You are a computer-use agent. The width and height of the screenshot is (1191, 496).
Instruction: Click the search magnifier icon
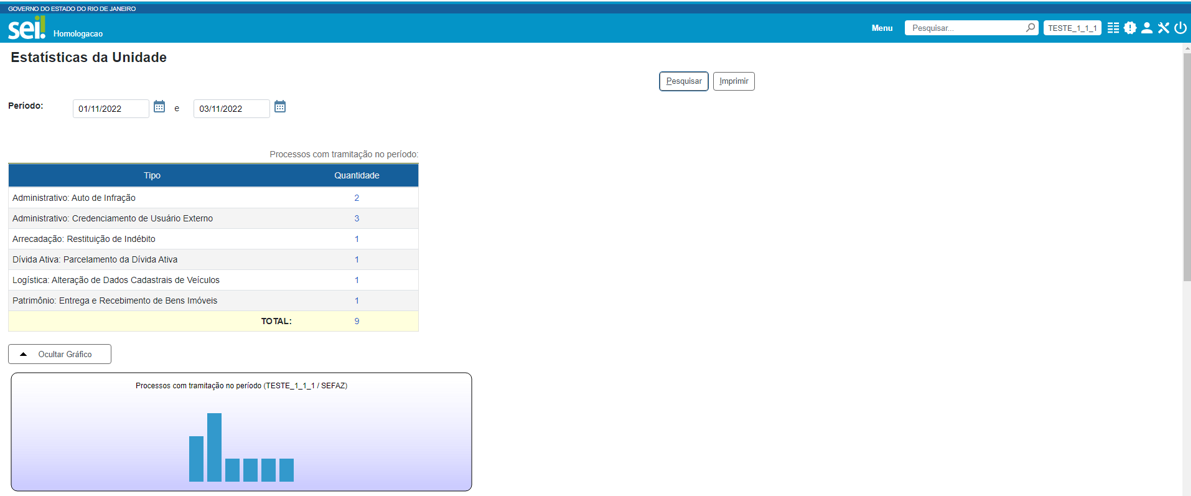[1030, 28]
